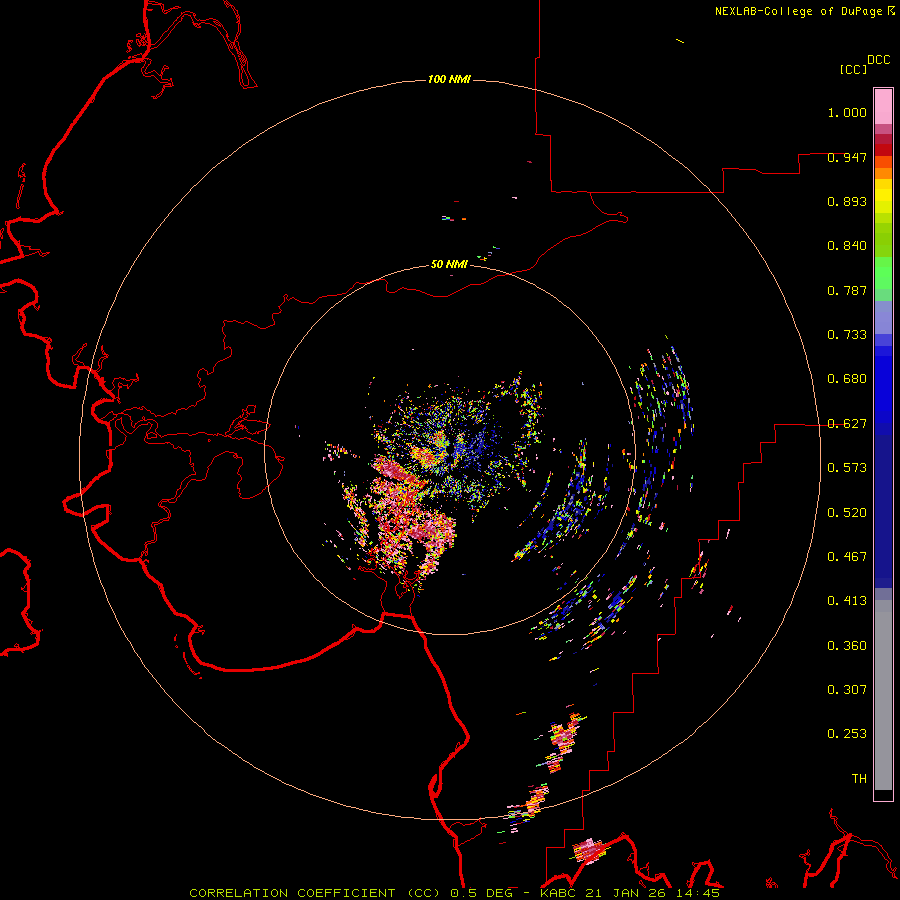900x900 pixels.
Task: Click the 21 JAN 26 date text
Action: pyautogui.click(x=627, y=893)
